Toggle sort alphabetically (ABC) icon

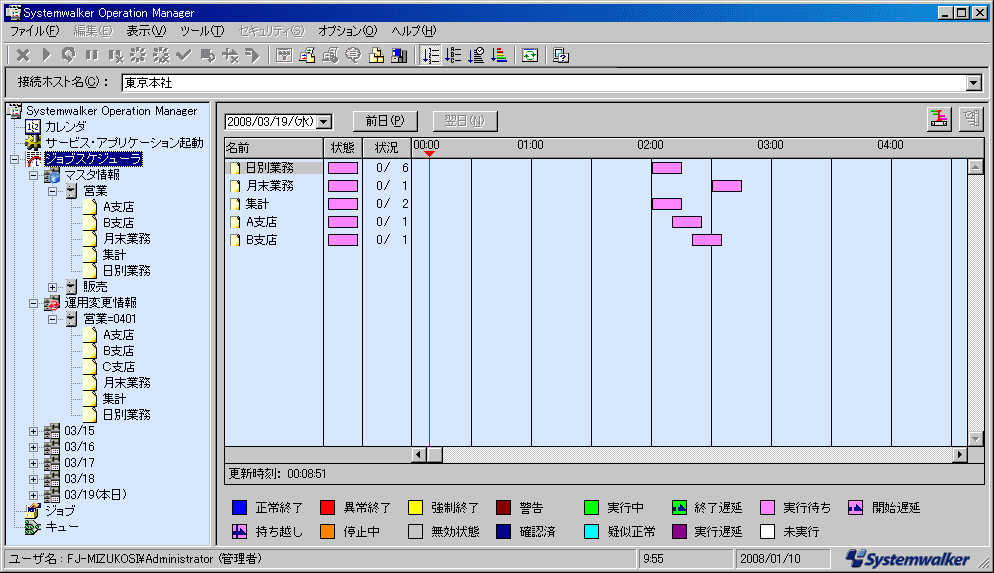[x=453, y=56]
